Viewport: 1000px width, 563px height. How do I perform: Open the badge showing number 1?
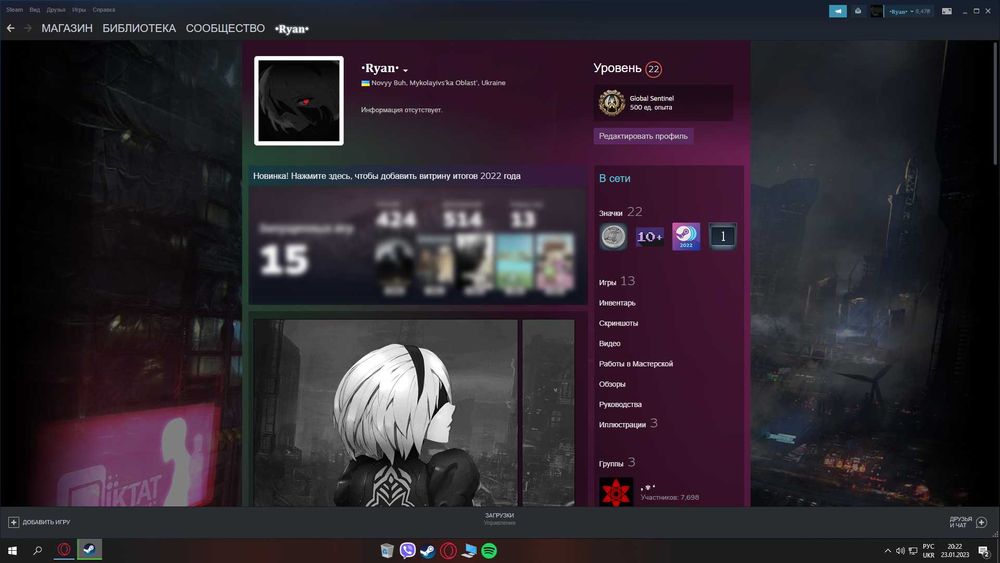(723, 237)
